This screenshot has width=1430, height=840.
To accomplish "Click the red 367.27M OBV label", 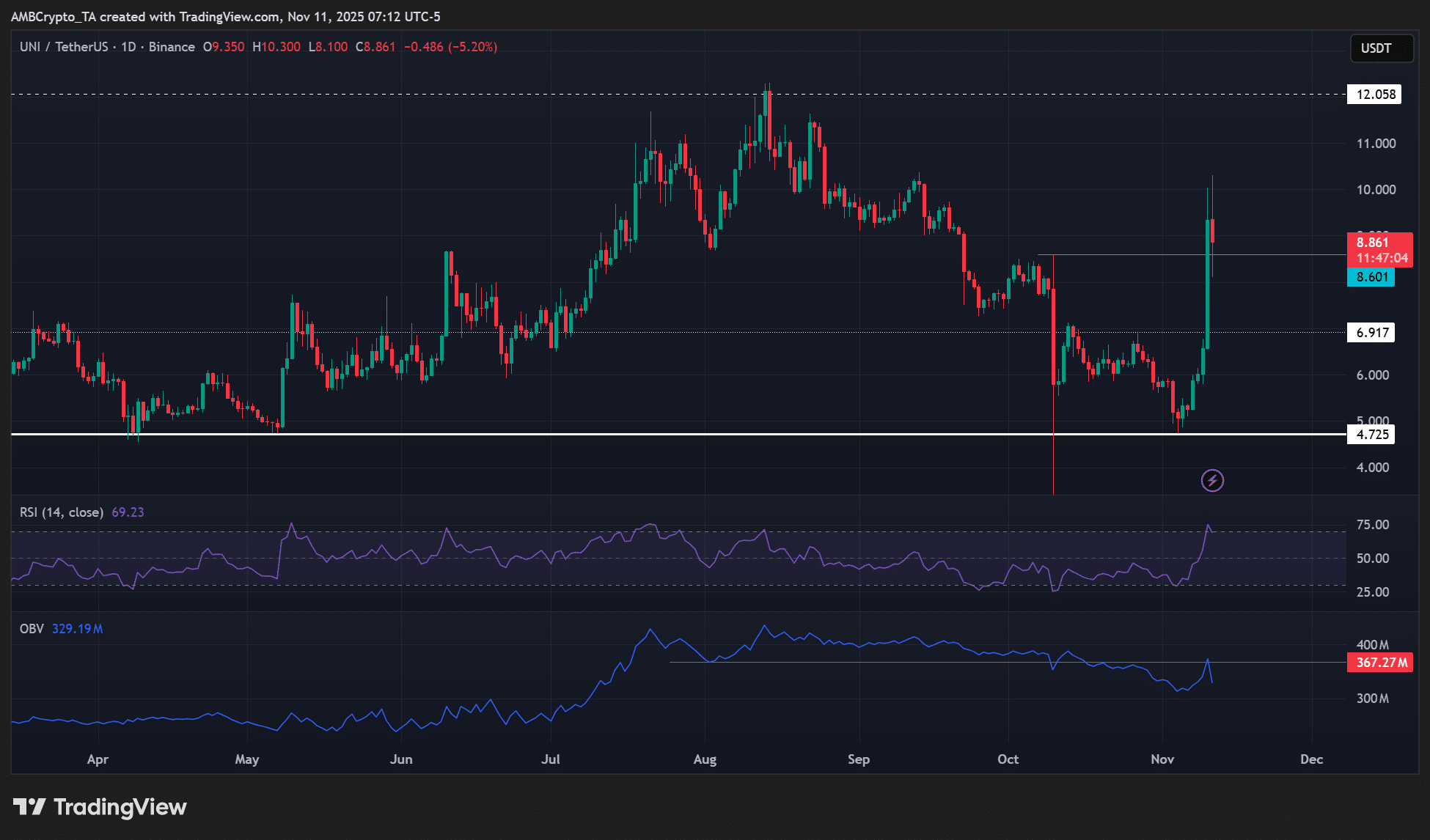I will (1380, 663).
